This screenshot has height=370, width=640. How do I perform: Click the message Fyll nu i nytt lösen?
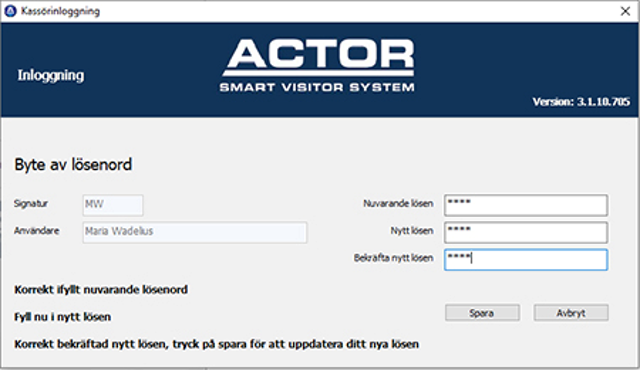click(x=62, y=317)
